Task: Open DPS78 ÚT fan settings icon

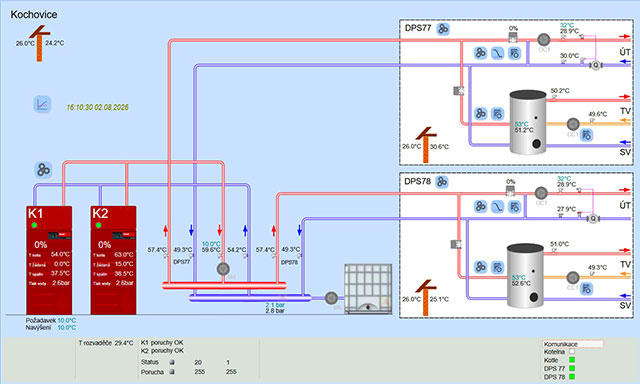Action: click(480, 206)
